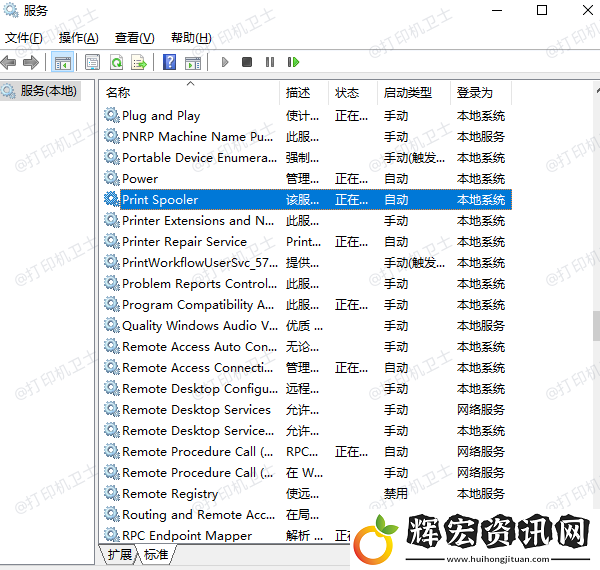Click the Services app icon in title bar
The image size is (600, 570).
click(x=10, y=10)
